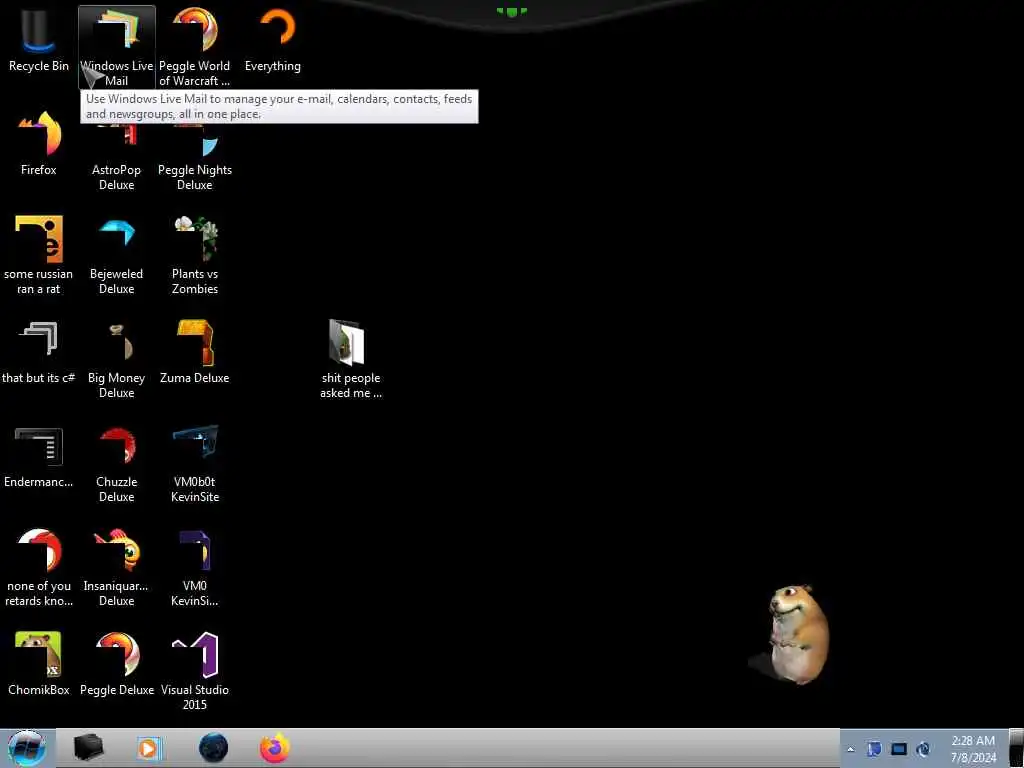Select the Visual Studio 2015 desktop icon

[195, 671]
